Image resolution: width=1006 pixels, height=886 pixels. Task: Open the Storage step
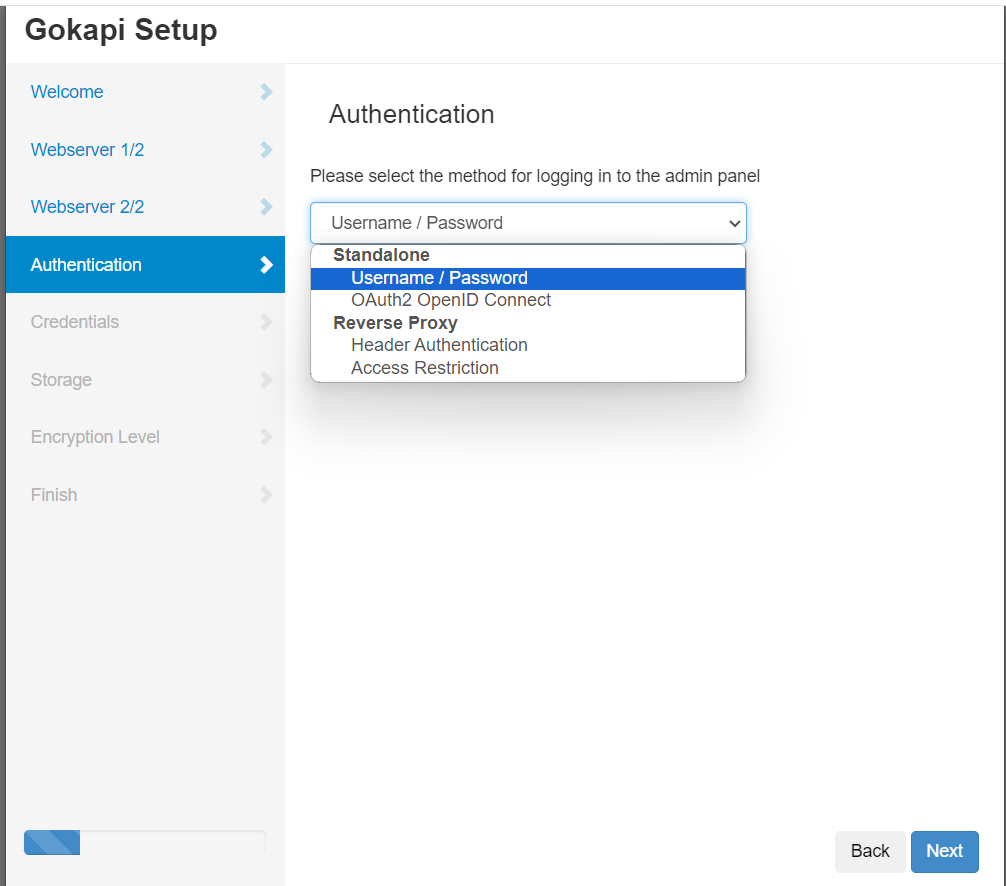[145, 380]
